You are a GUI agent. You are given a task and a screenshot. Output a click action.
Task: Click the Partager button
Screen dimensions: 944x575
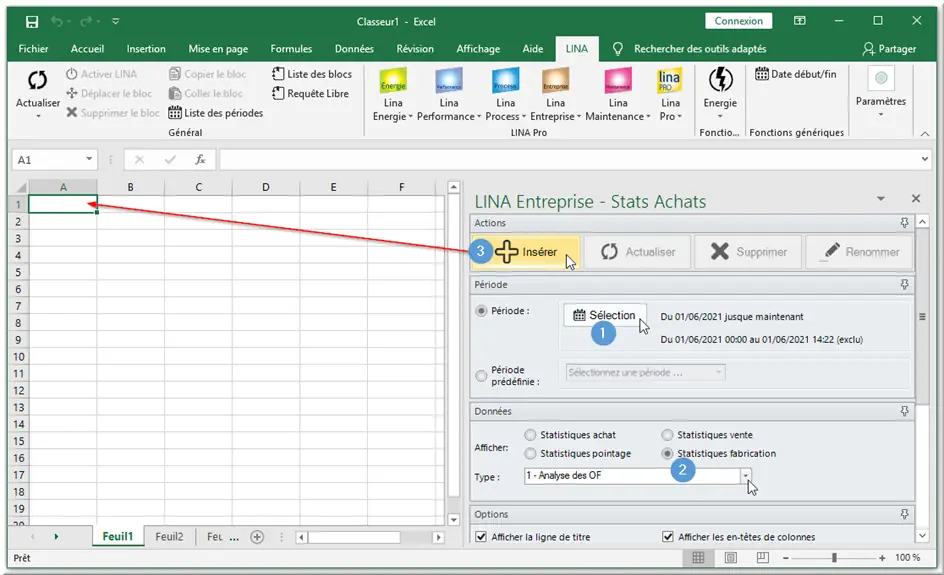[x=889, y=49]
